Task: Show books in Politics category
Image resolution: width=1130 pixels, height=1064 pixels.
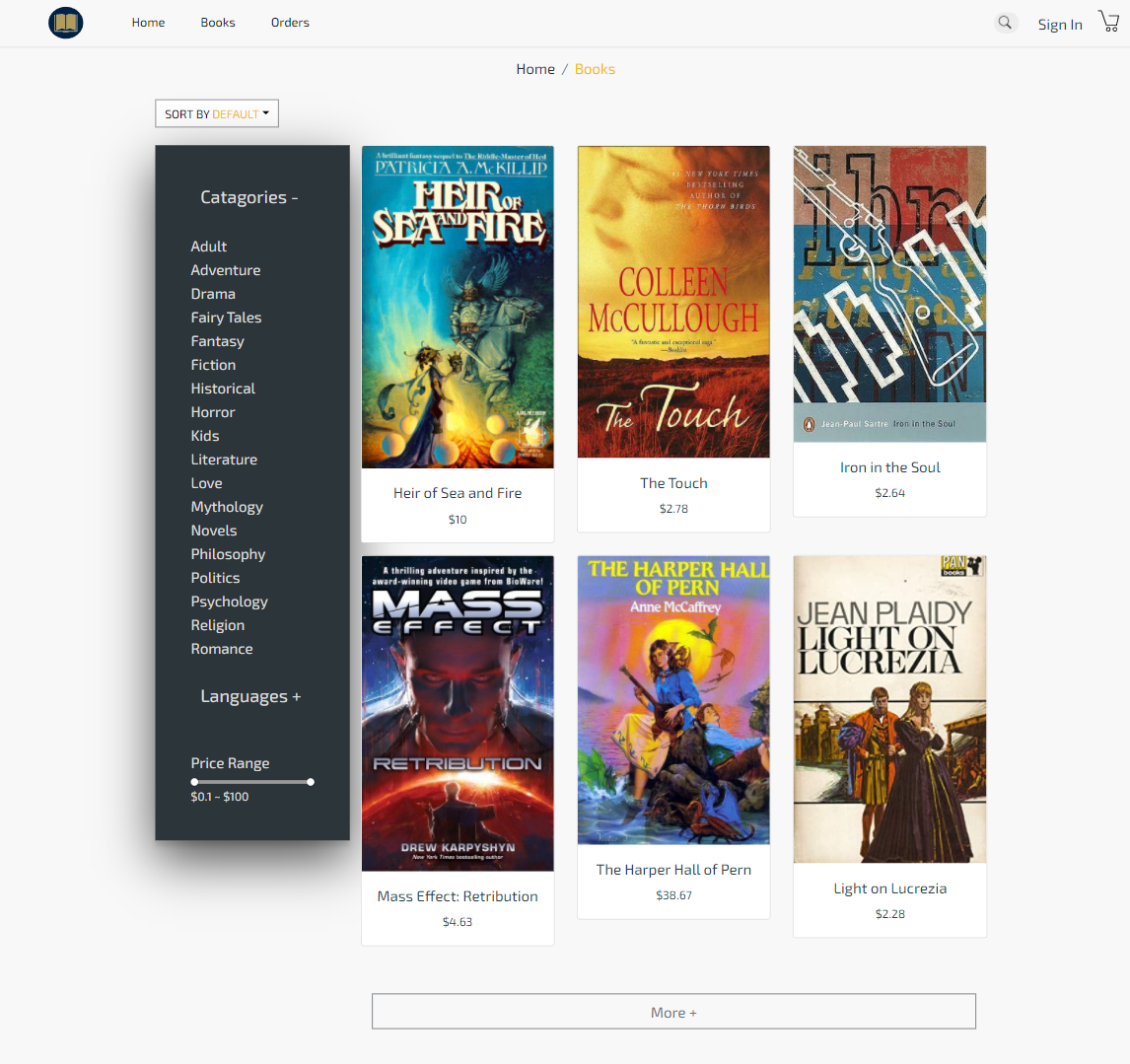Action: click(215, 578)
